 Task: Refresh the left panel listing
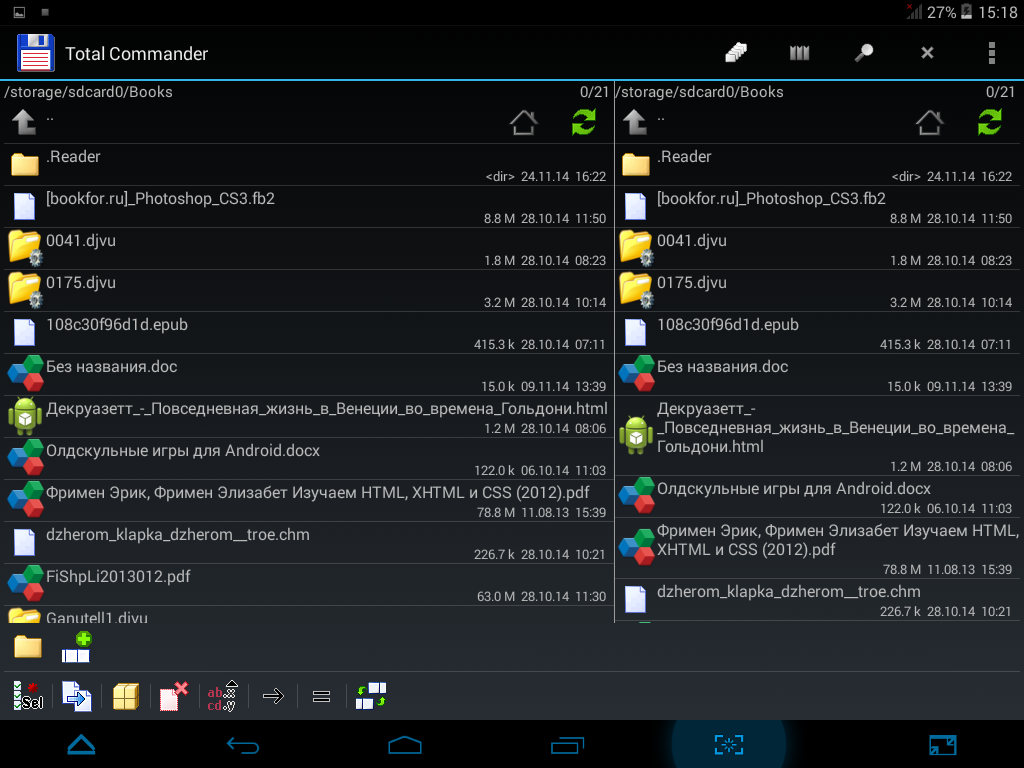click(583, 122)
